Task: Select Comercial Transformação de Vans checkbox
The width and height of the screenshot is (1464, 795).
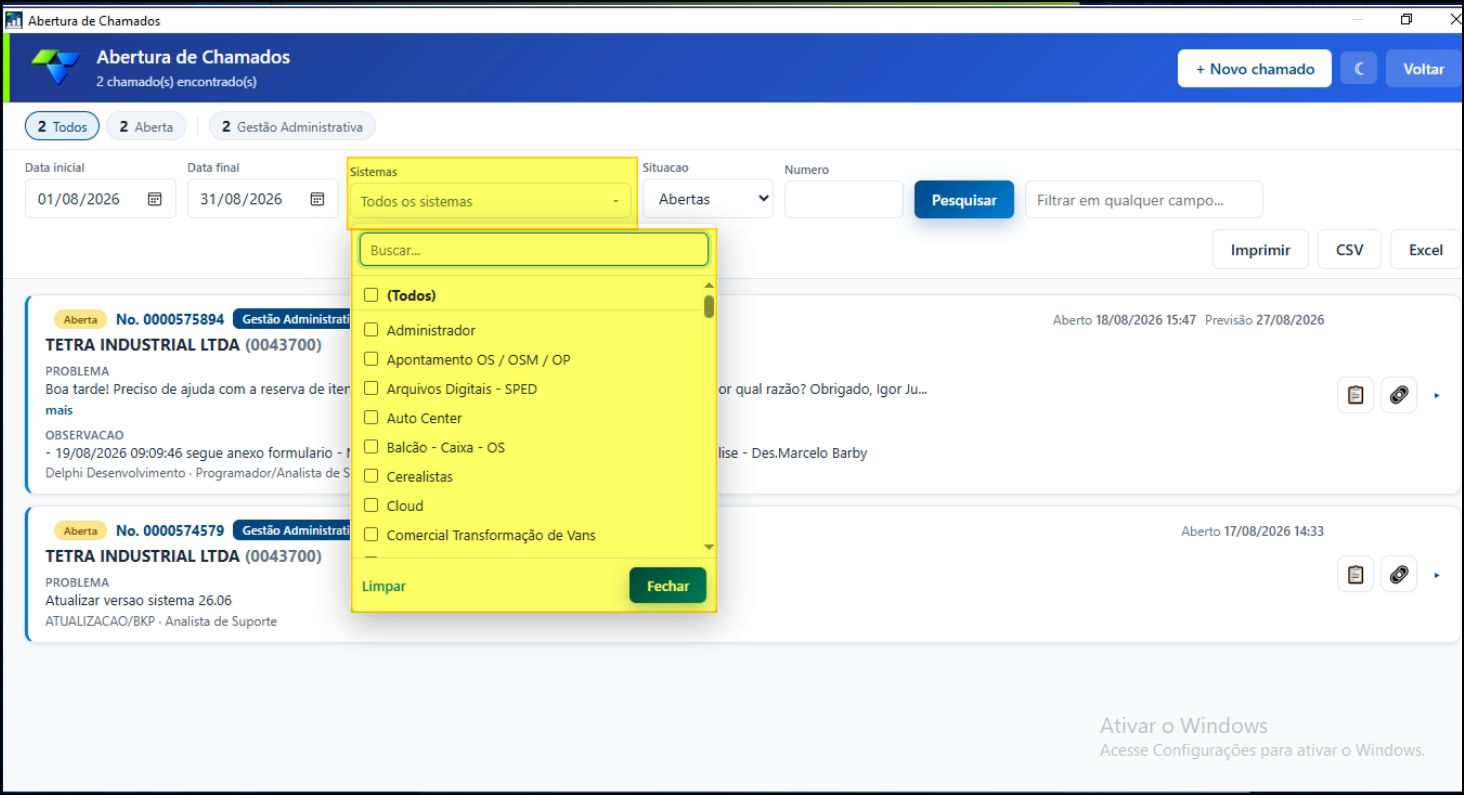Action: click(x=371, y=535)
